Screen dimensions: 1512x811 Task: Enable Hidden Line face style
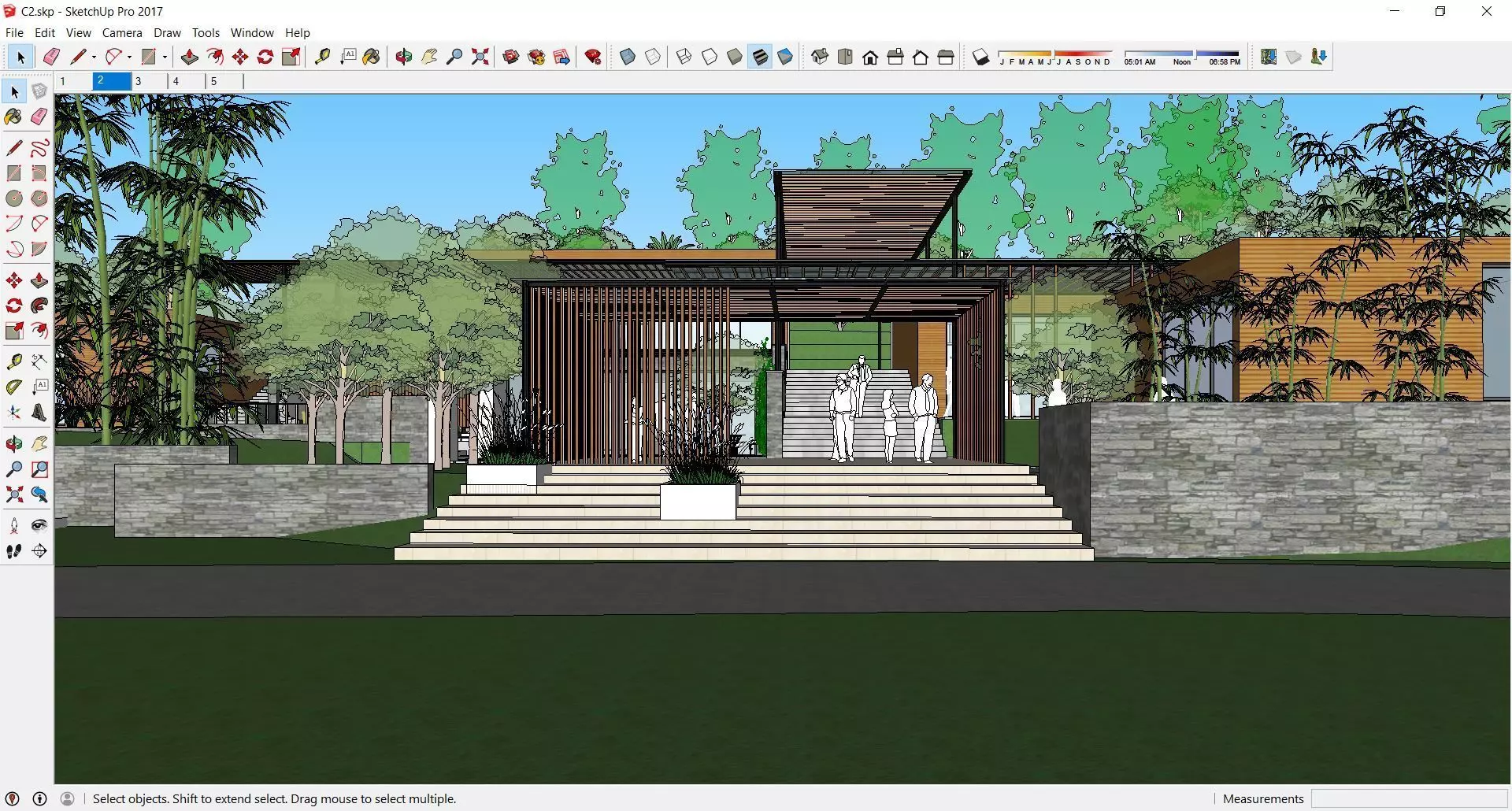[x=710, y=57]
